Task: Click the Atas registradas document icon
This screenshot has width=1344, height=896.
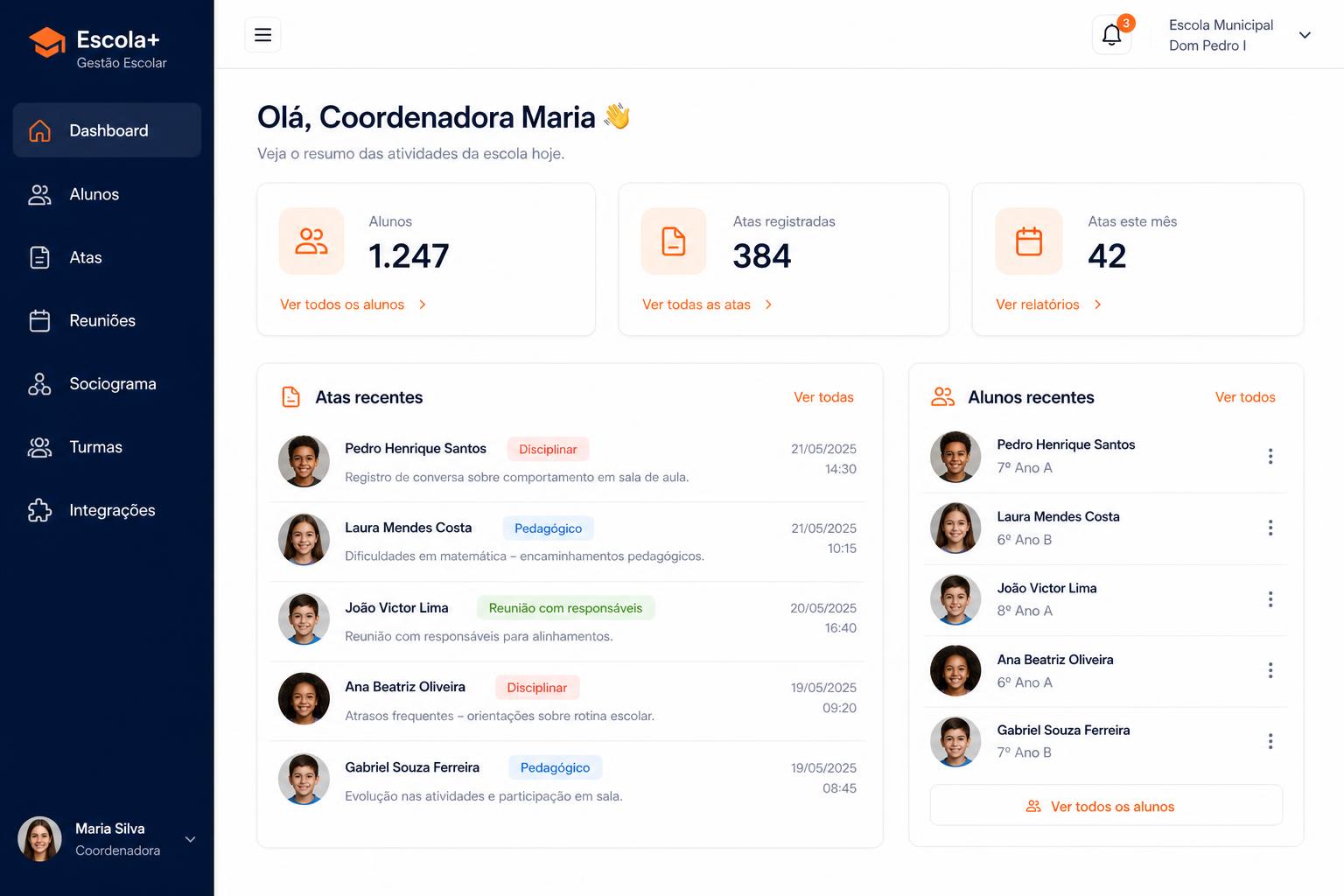Action: tap(673, 241)
